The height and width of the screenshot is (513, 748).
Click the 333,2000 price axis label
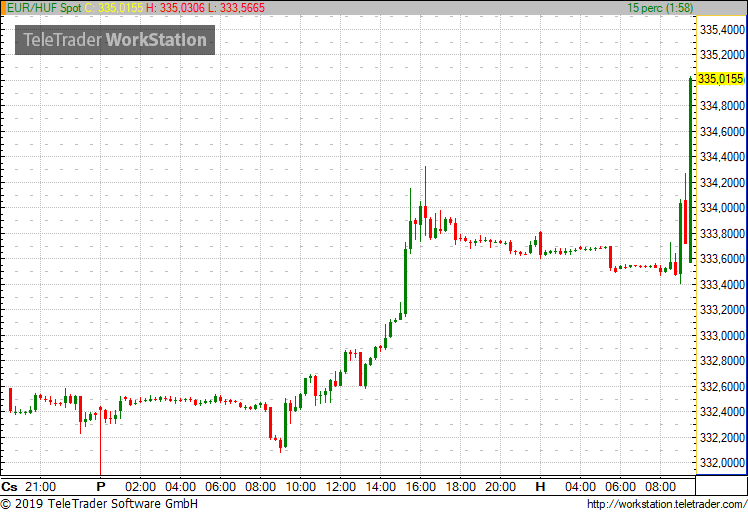point(722,310)
